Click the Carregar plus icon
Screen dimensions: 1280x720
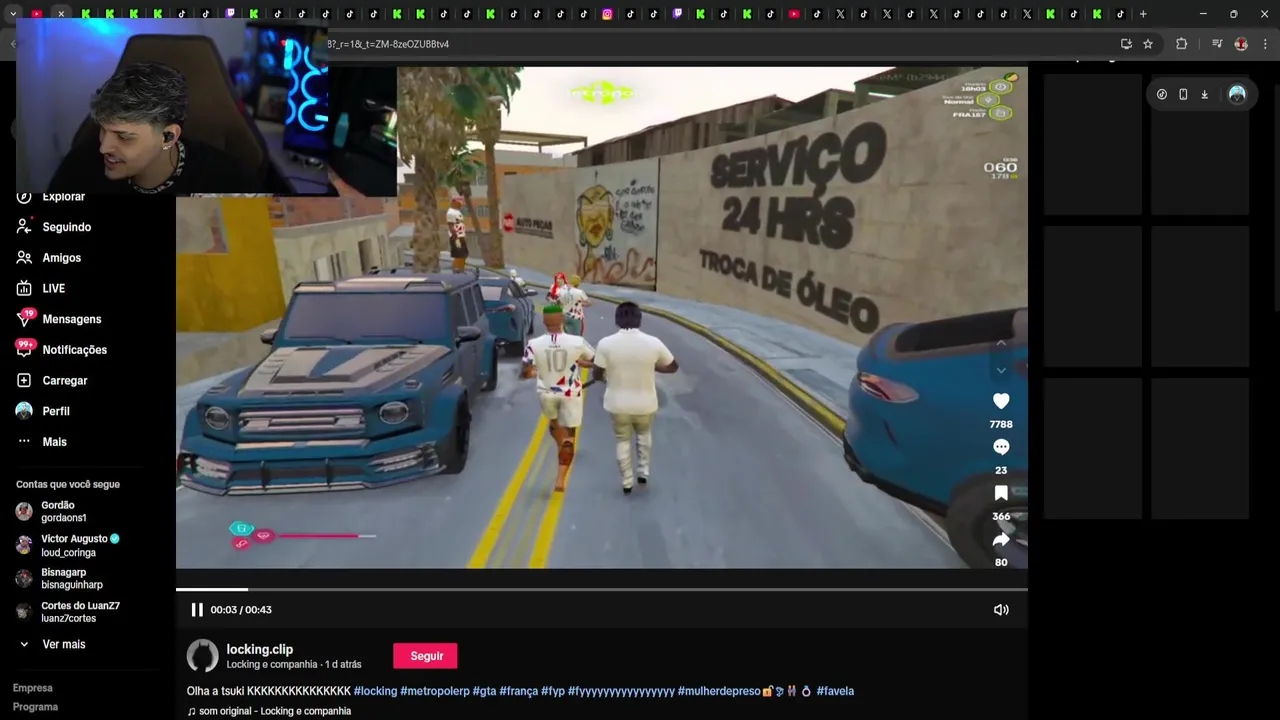coord(24,381)
